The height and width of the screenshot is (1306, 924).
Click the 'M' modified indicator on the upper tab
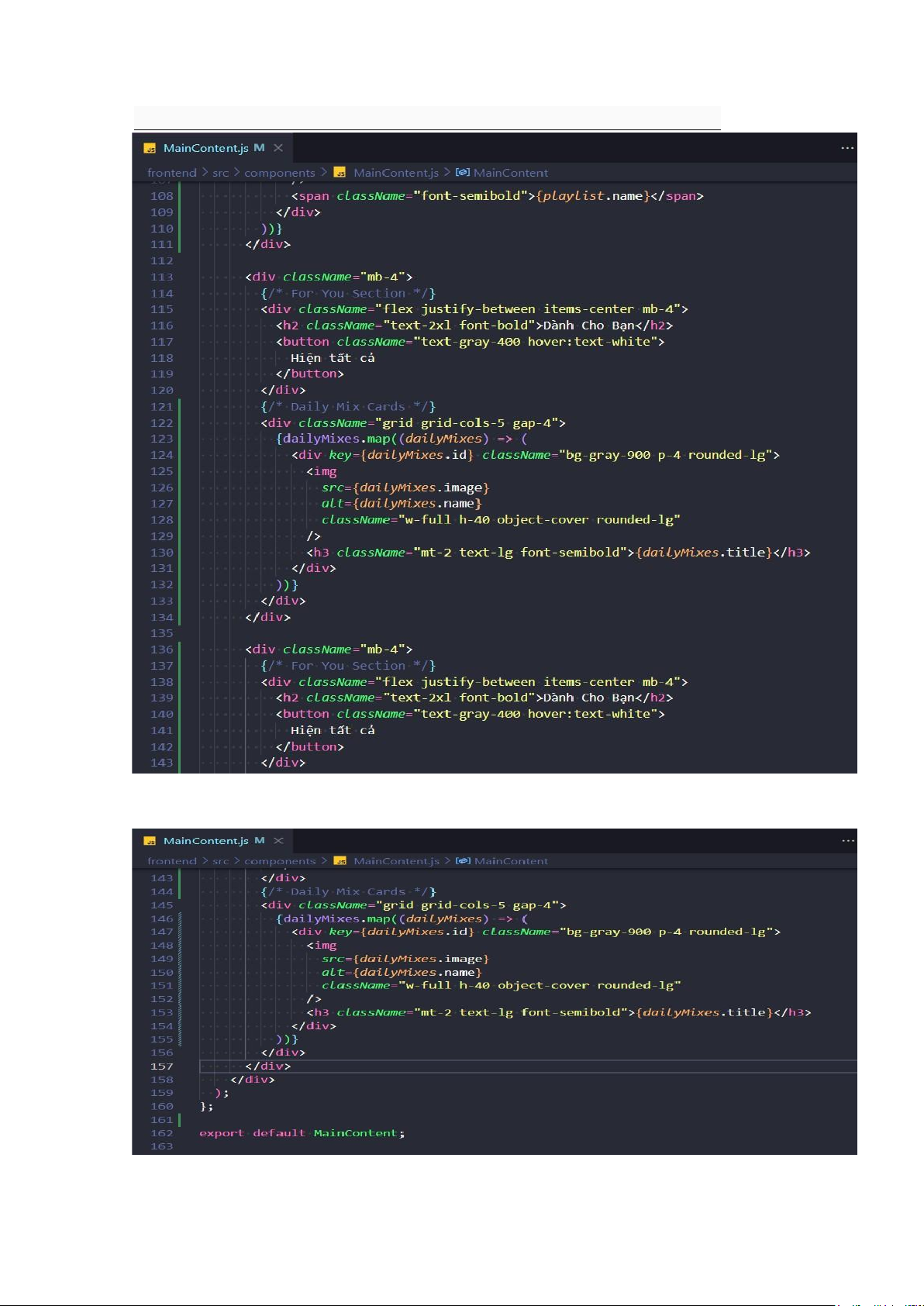pos(259,148)
